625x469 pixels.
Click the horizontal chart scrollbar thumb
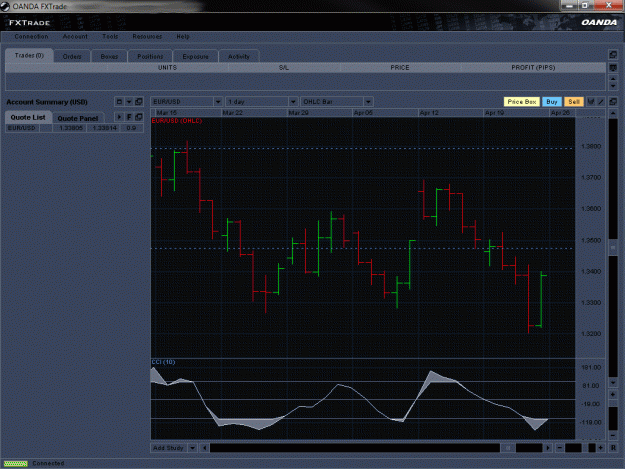coord(508,448)
